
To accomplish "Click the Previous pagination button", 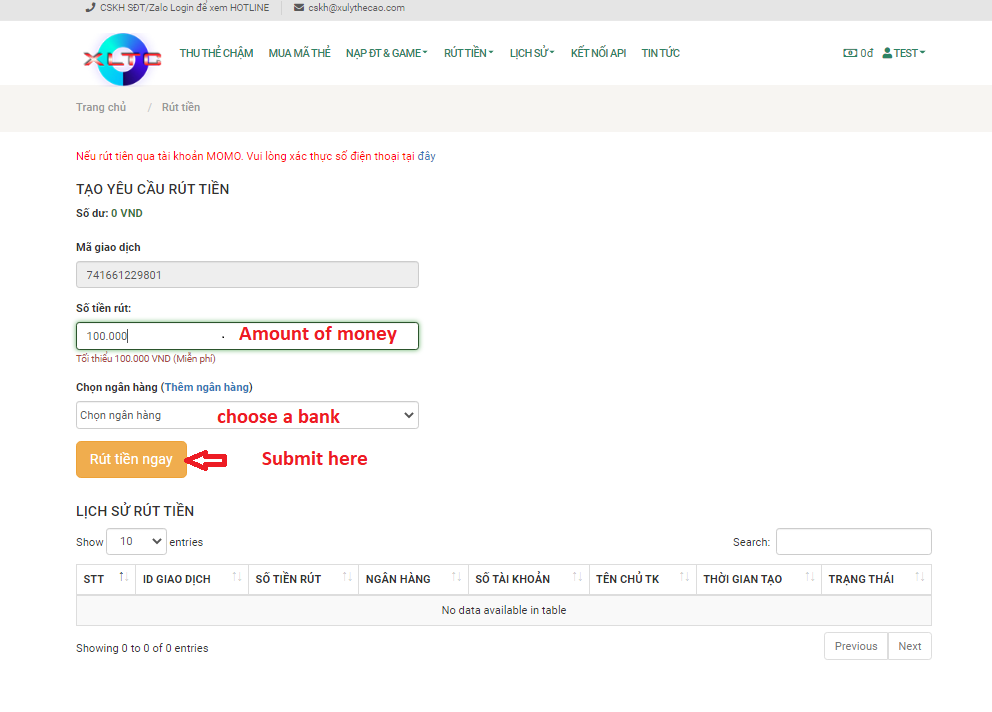I will (856, 646).
